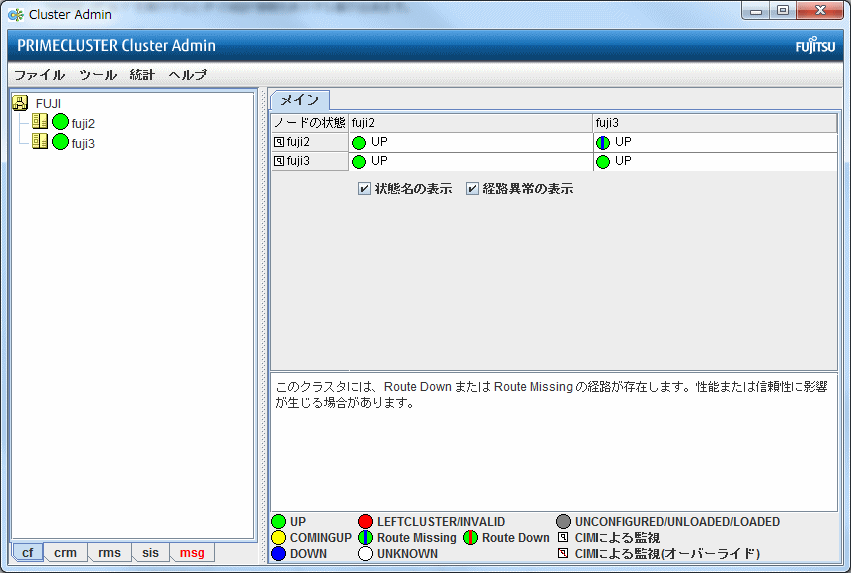Open the ツール menu
Image resolution: width=851 pixels, height=573 pixels.
(x=98, y=75)
